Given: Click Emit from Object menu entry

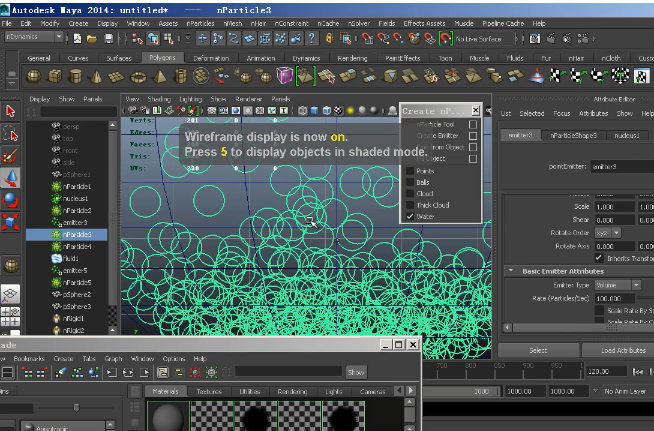Looking at the screenshot, I should [441, 147].
